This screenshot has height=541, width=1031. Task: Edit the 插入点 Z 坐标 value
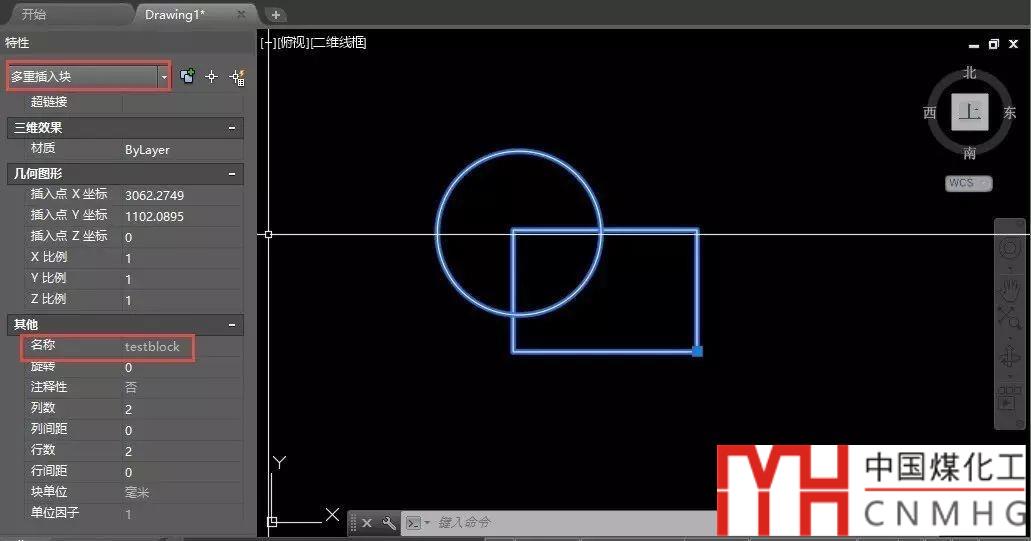pos(183,237)
